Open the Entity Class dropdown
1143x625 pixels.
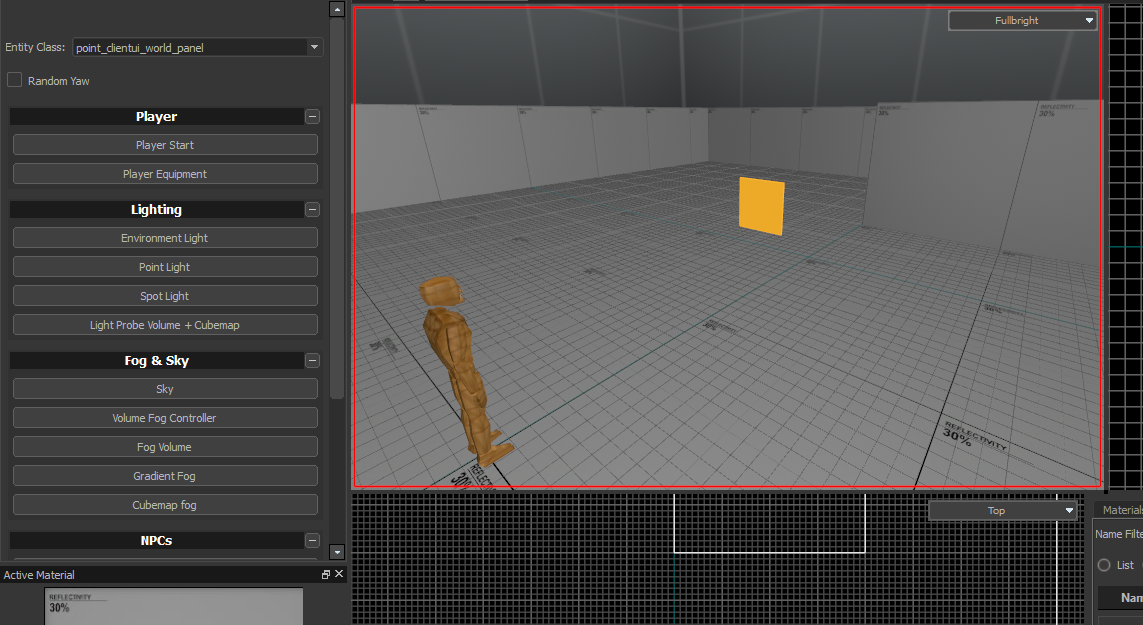(198, 47)
